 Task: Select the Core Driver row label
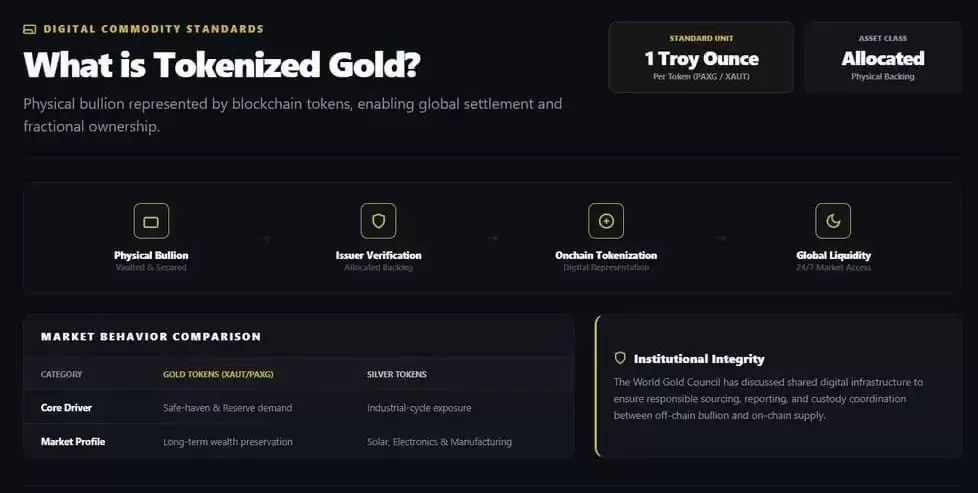pyautogui.click(x=66, y=408)
